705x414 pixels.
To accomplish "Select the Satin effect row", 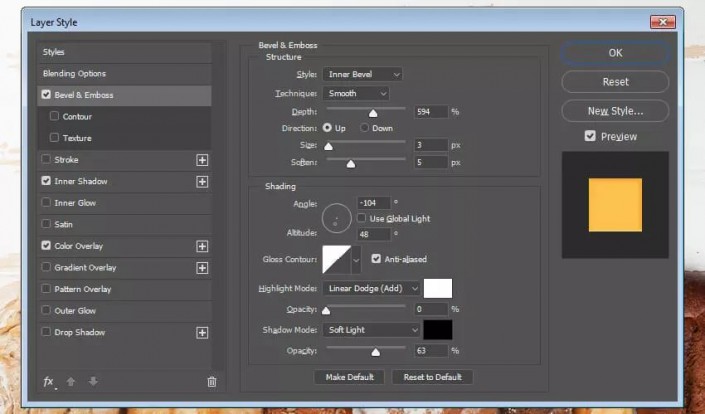I will [125, 224].
